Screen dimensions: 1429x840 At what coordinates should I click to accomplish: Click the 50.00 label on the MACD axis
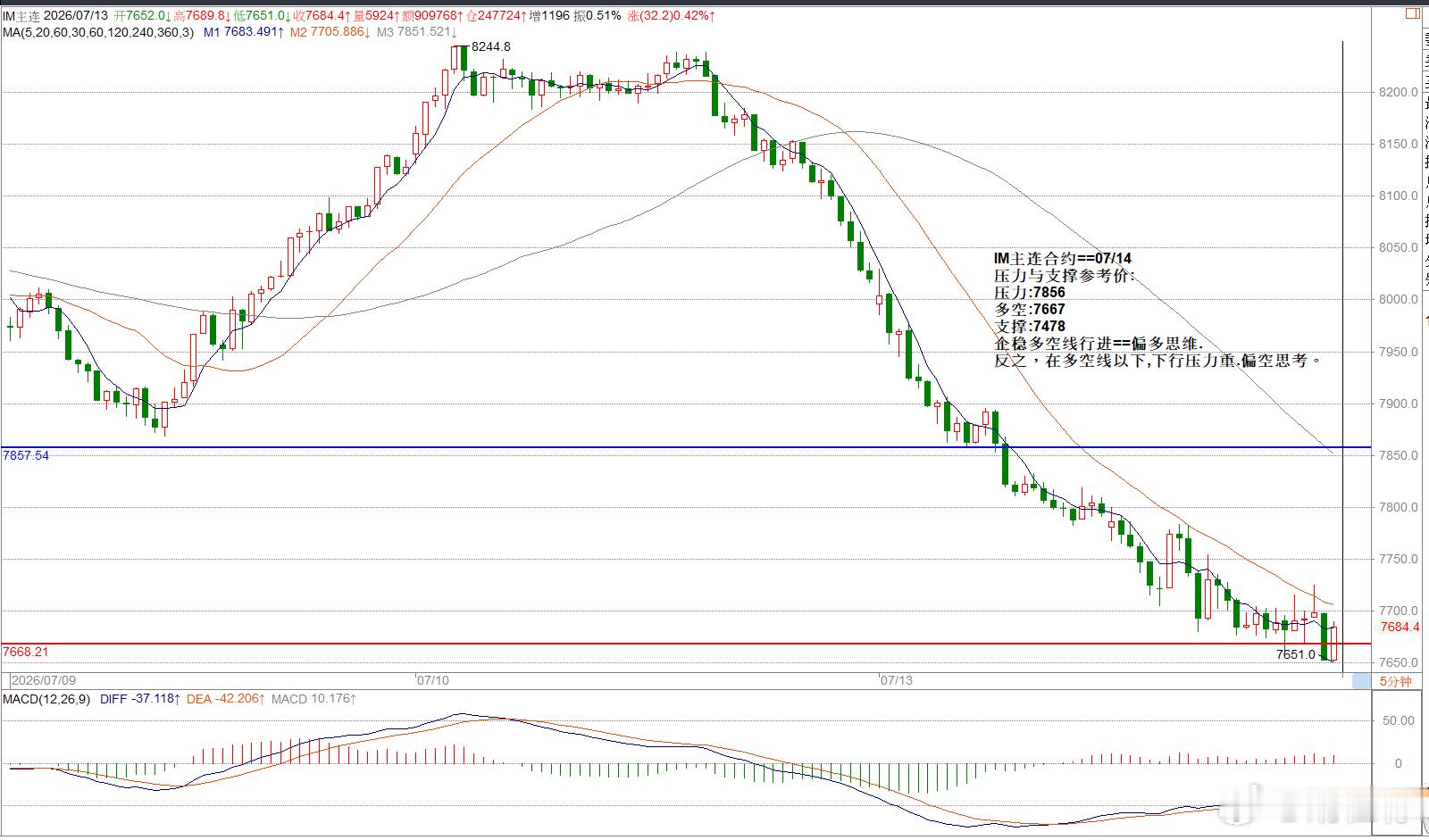[1399, 720]
